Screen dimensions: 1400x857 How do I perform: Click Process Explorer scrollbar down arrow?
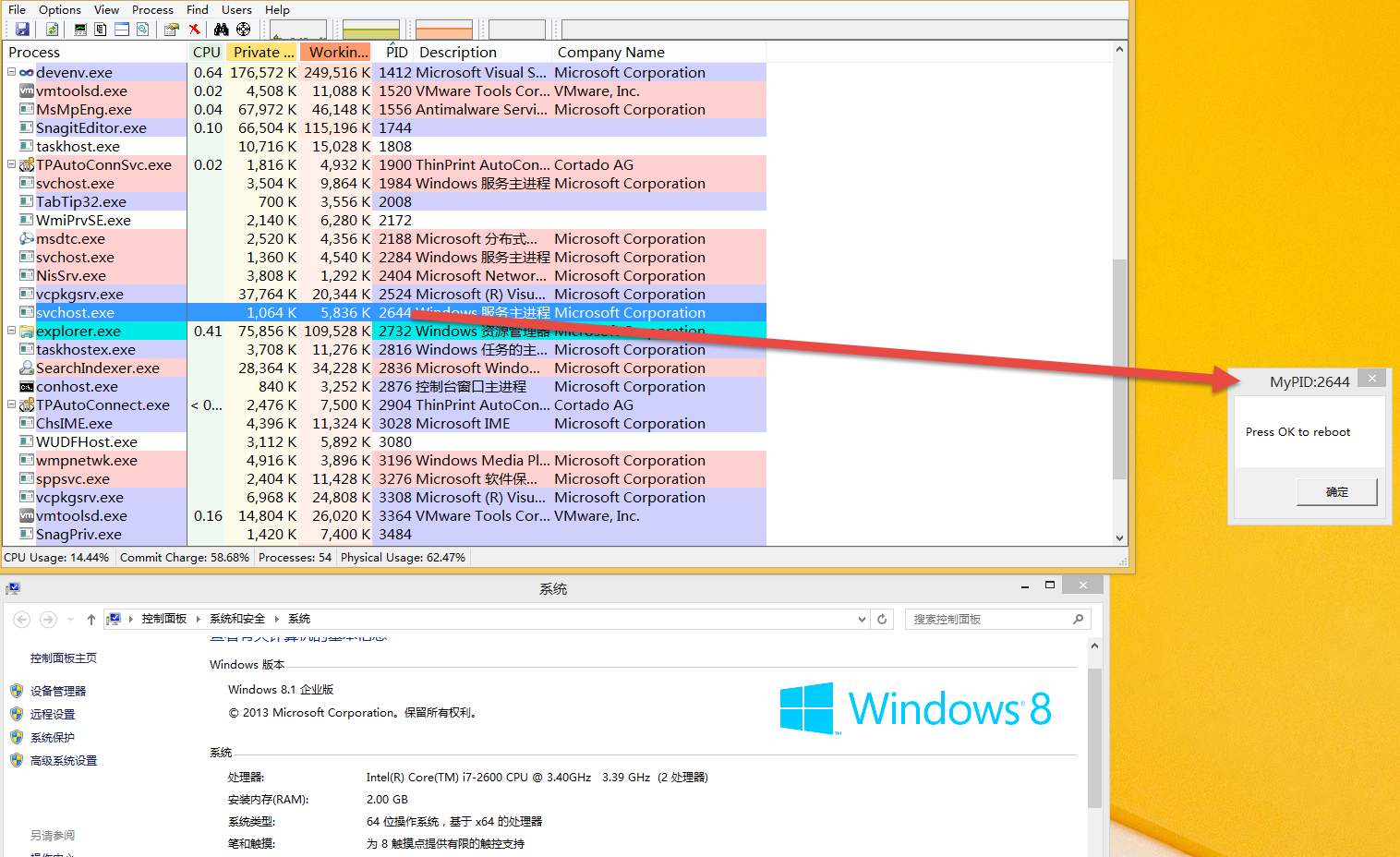point(1119,537)
